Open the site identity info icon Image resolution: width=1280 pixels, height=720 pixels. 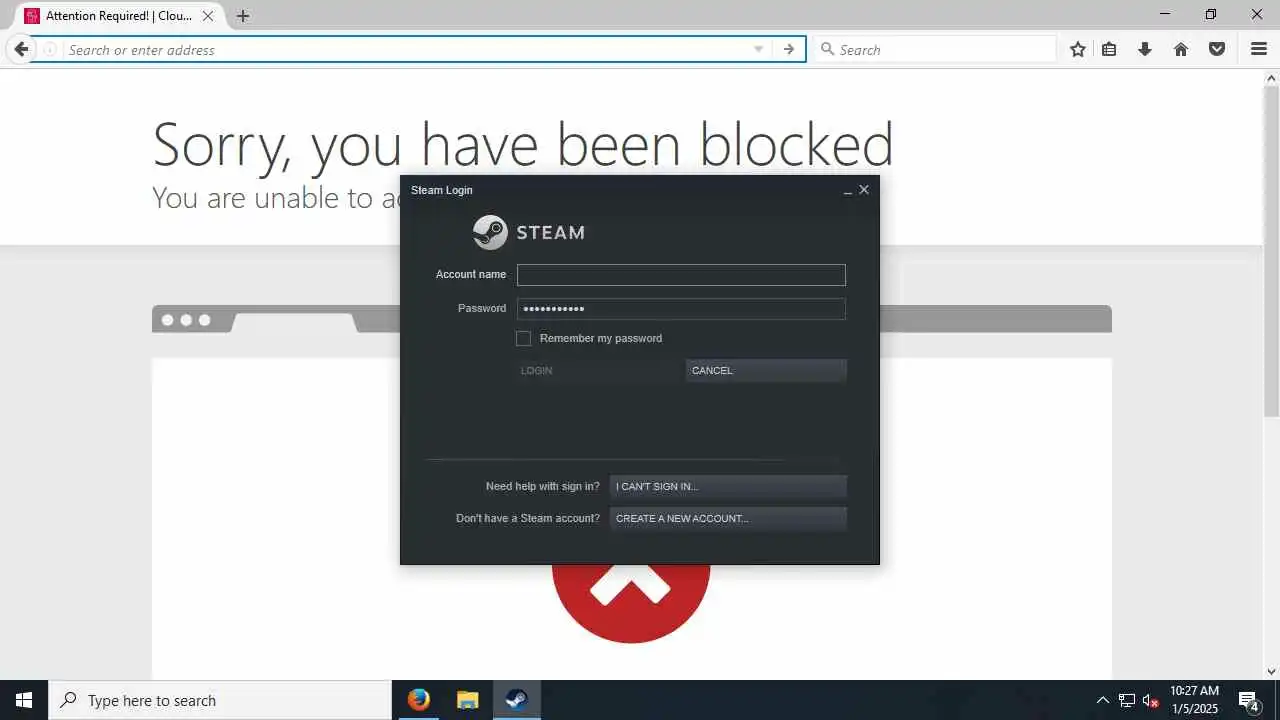point(49,49)
